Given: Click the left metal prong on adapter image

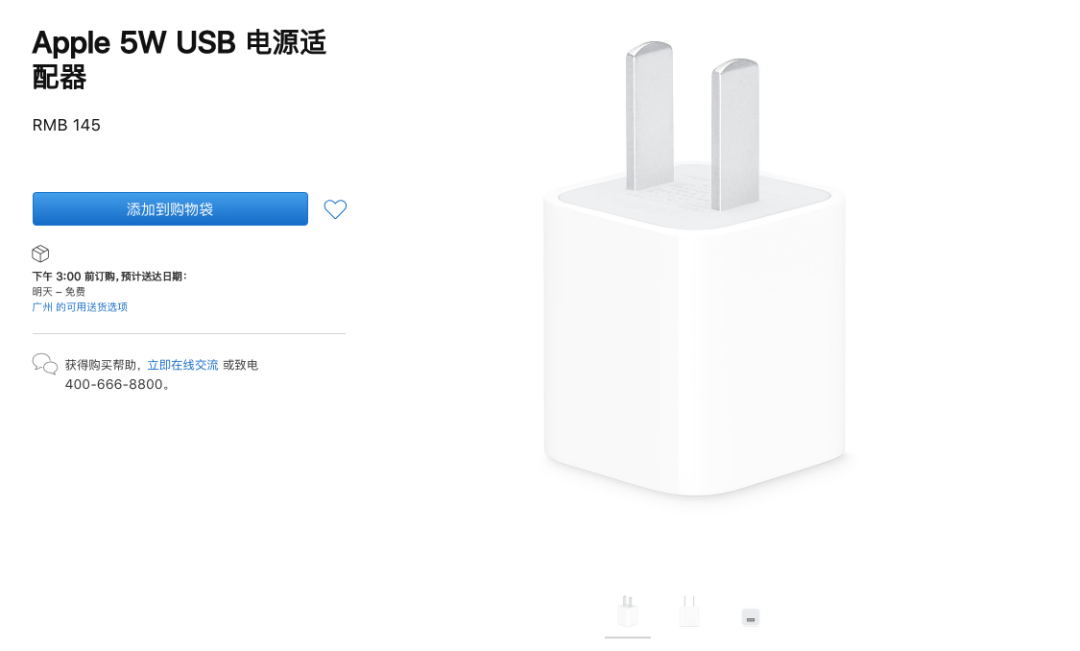Looking at the screenshot, I should pyautogui.click(x=648, y=115).
